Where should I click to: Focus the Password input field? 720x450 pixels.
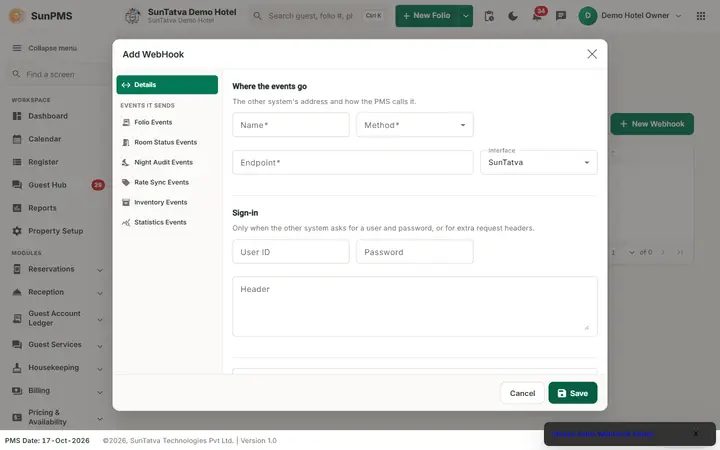tap(415, 252)
